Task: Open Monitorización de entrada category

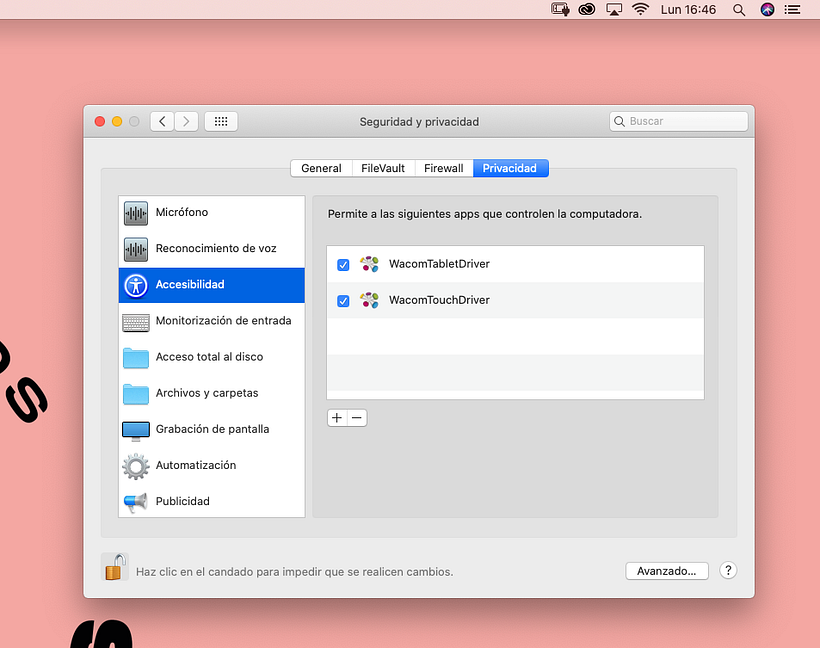Action: click(212, 321)
